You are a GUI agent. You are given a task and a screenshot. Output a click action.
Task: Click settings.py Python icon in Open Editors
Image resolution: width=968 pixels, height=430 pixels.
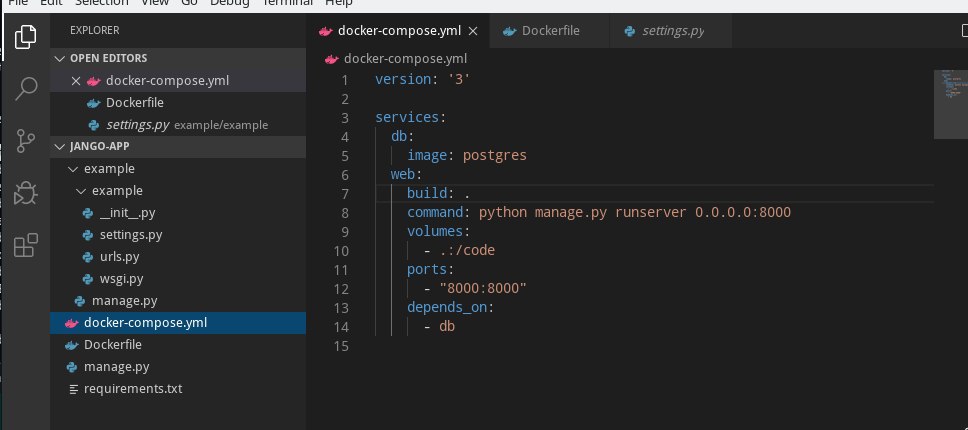[x=94, y=125]
